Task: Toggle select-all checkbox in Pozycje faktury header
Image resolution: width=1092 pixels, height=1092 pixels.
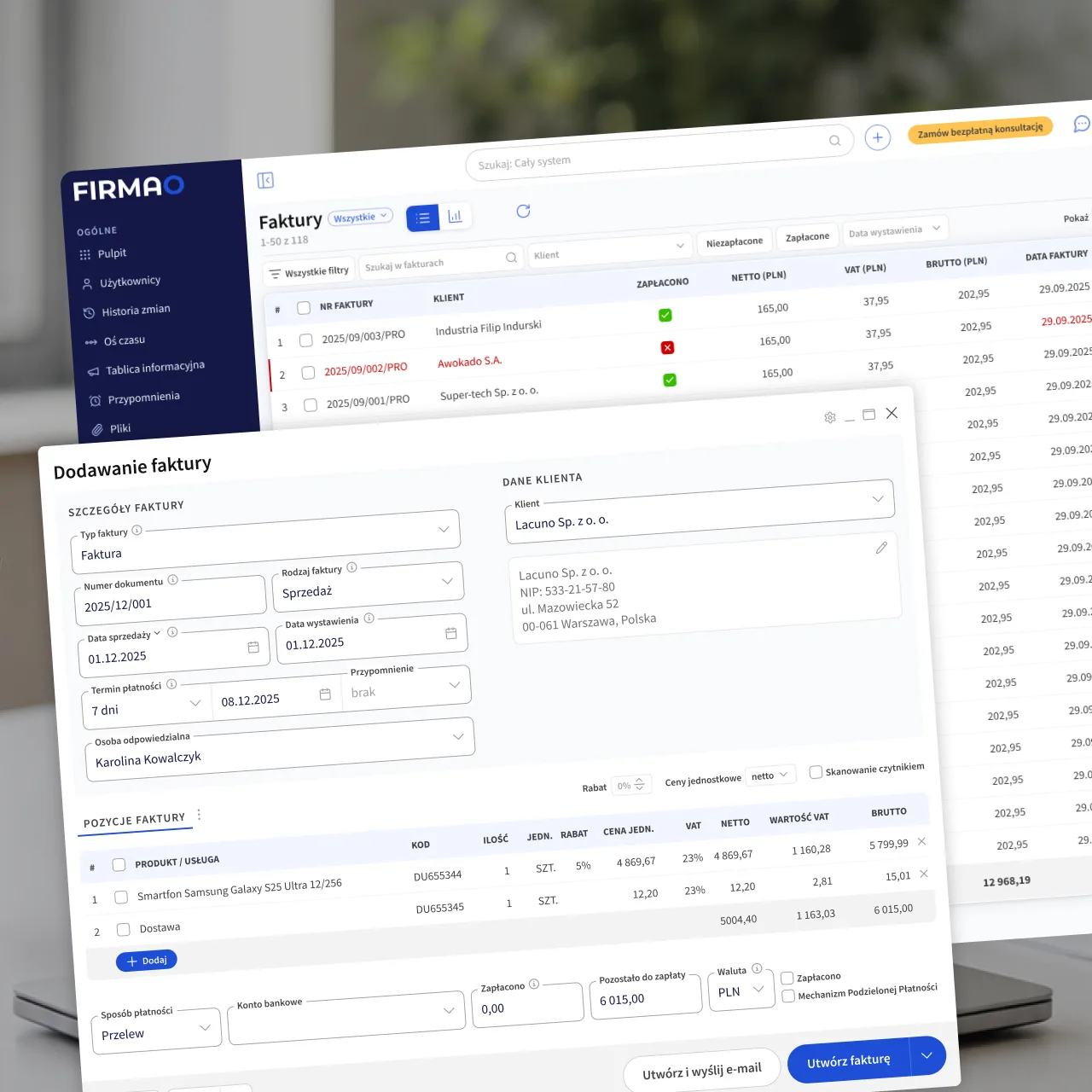Action: point(119,865)
